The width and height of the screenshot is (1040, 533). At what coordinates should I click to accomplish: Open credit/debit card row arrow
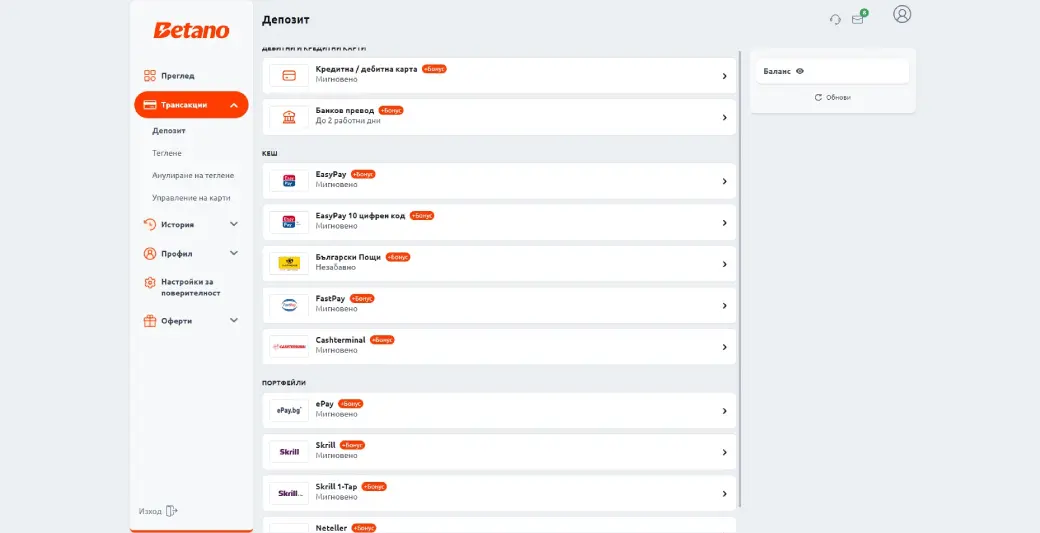725,76
